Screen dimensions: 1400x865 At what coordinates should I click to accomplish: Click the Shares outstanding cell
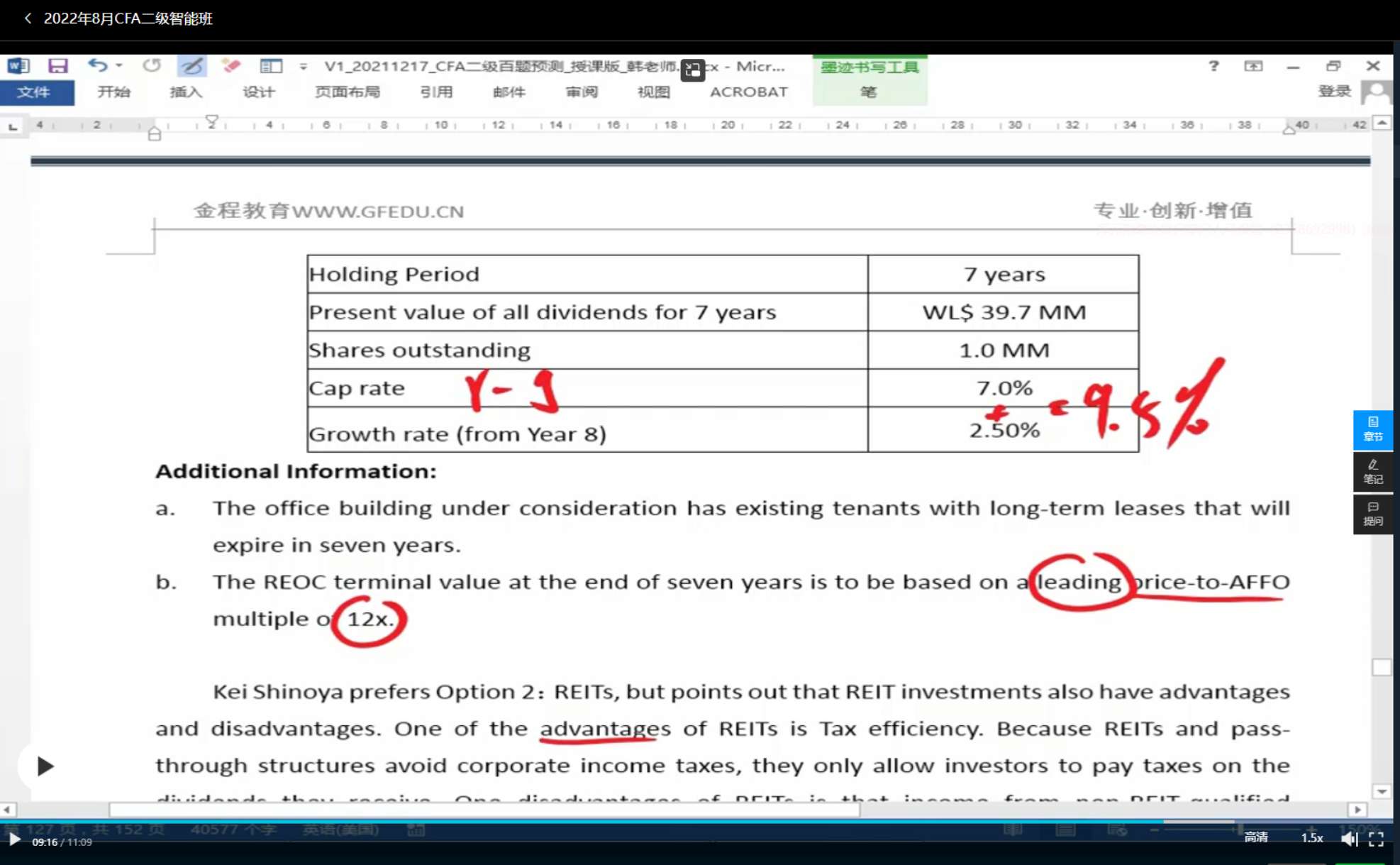[587, 351]
